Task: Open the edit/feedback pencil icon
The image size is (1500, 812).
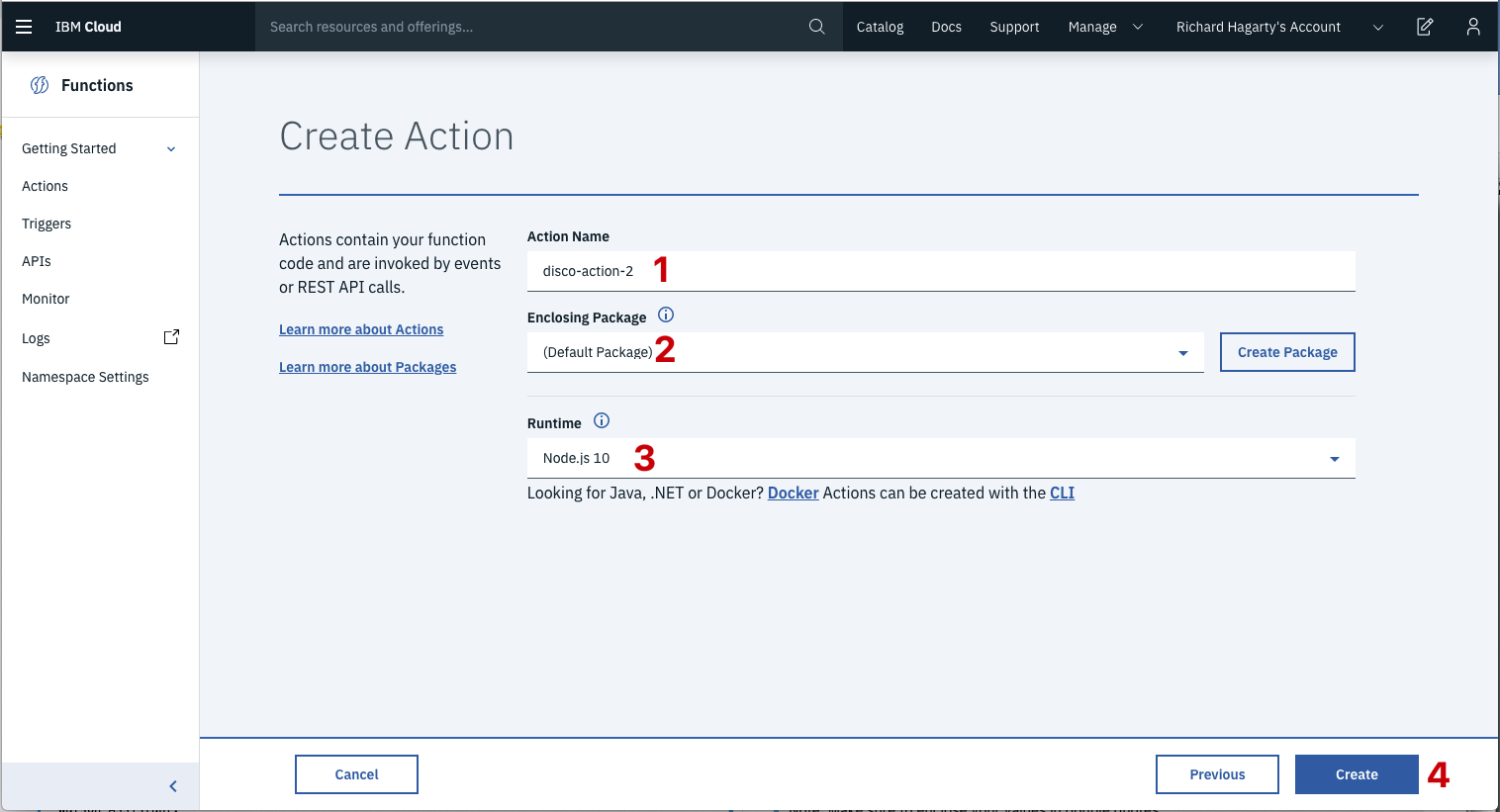Action: [x=1425, y=27]
